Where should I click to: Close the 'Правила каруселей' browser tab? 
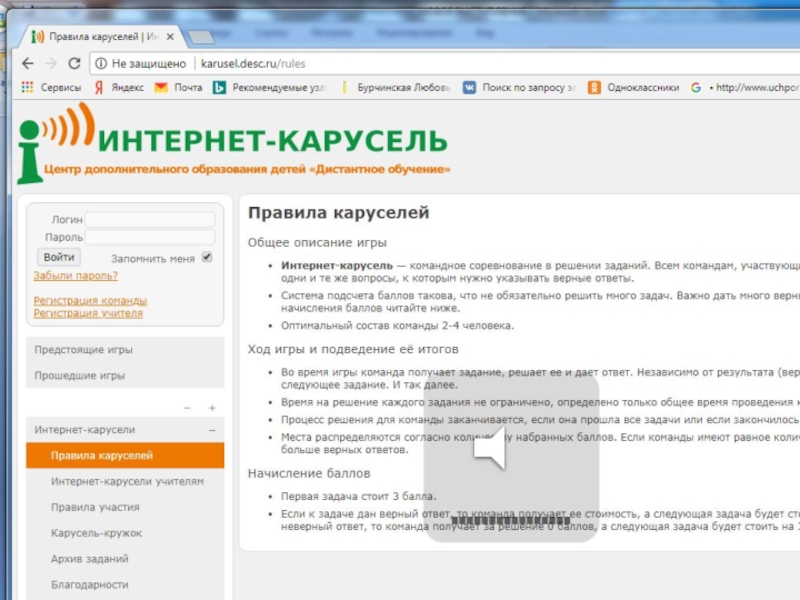coord(171,37)
